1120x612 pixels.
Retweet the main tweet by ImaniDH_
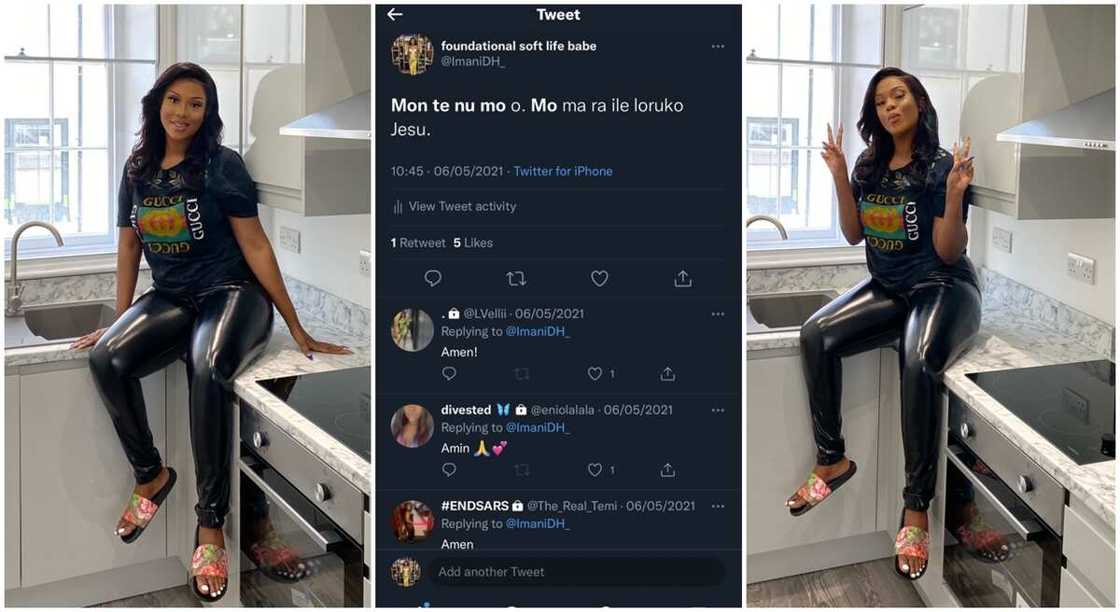[516, 278]
